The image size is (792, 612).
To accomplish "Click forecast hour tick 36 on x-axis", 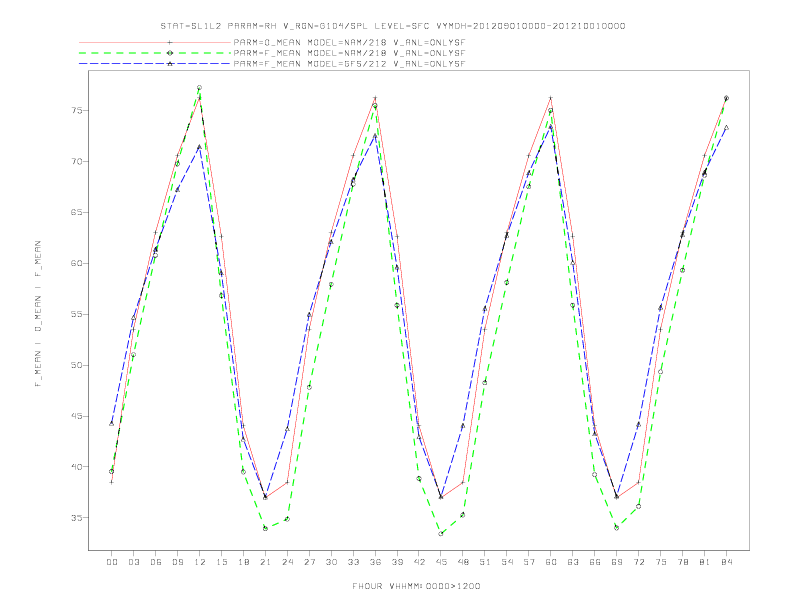I will 375,562.
